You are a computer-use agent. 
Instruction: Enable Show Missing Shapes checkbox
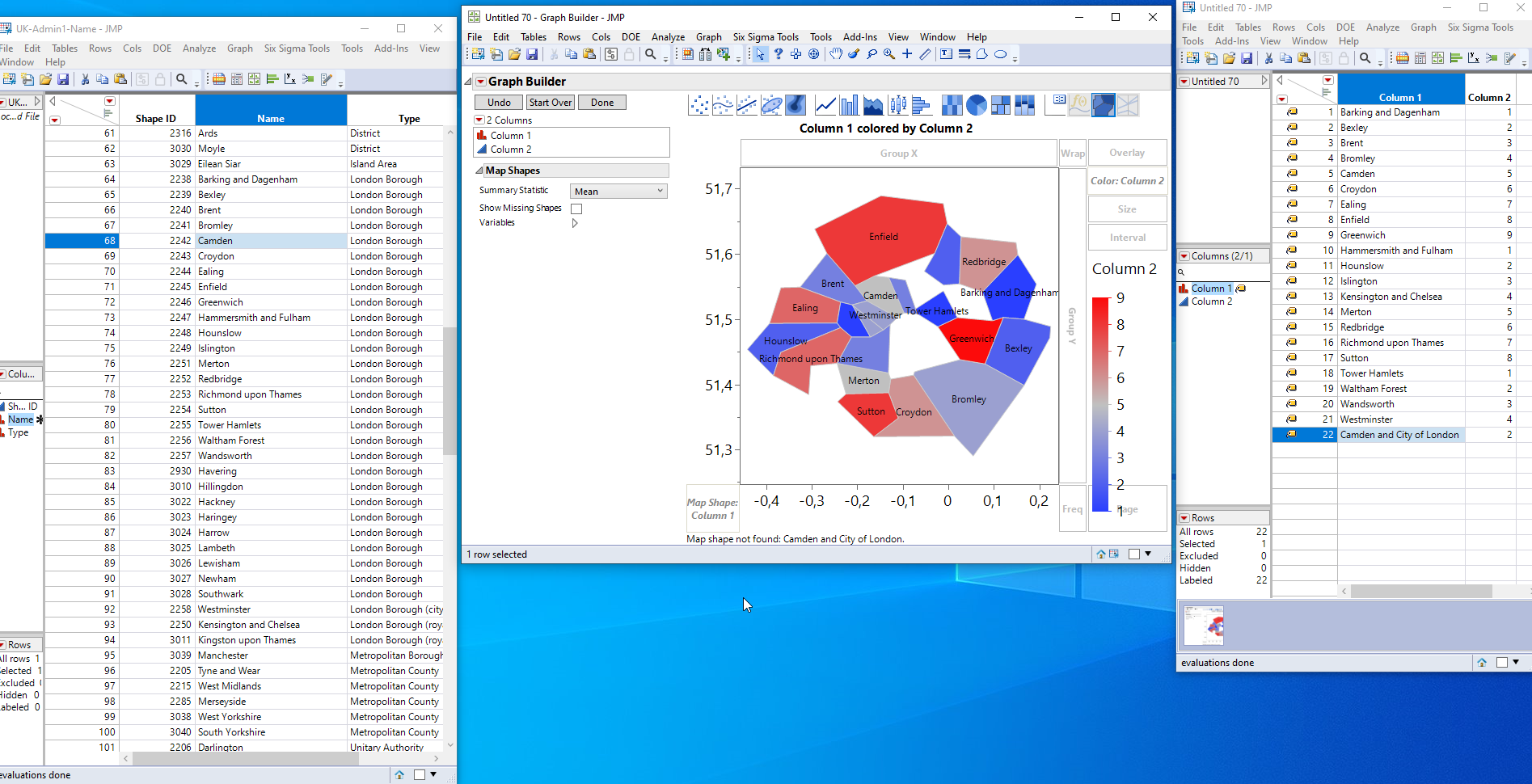coord(576,209)
